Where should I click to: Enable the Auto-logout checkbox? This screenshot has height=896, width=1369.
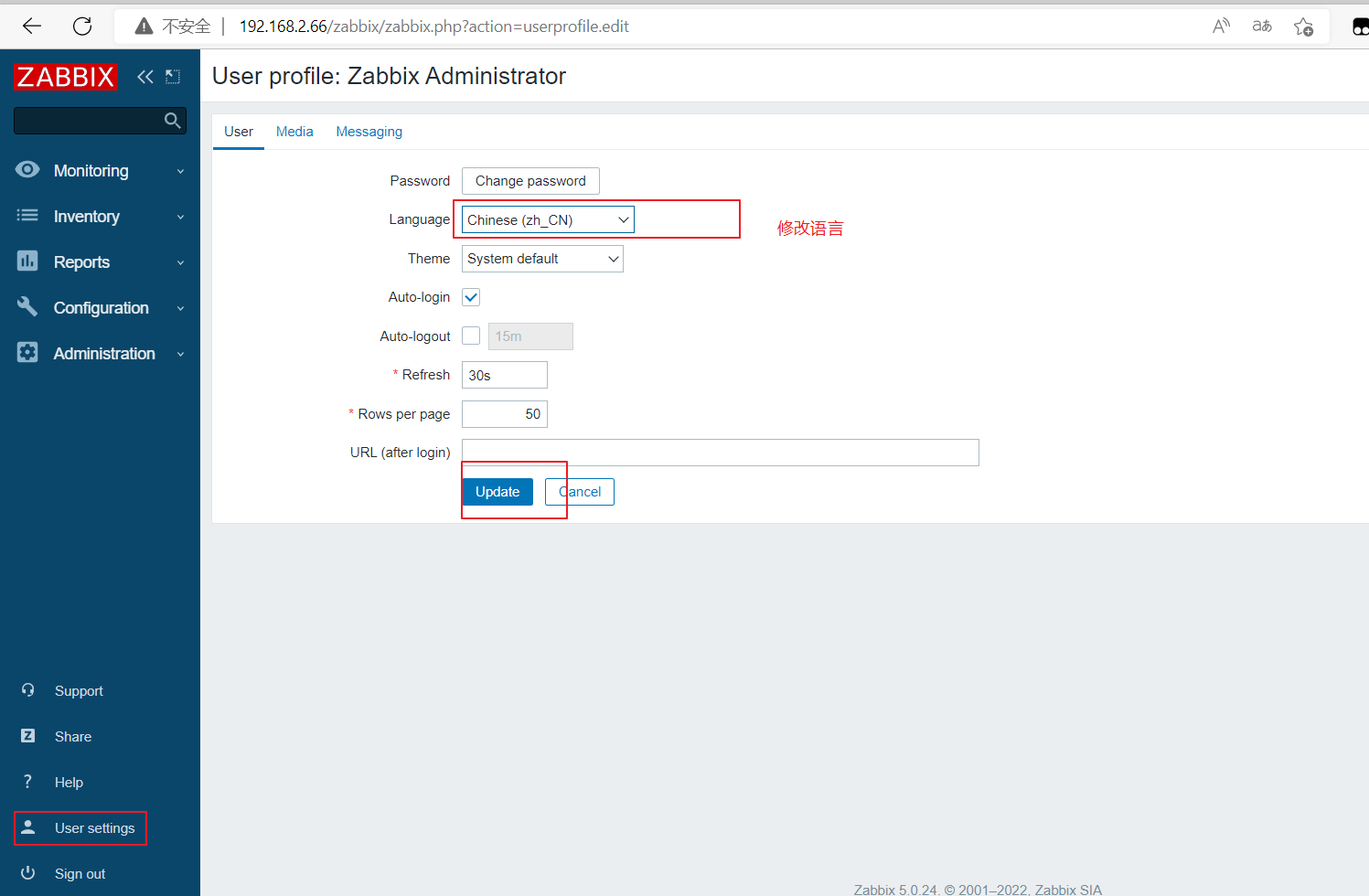[471, 336]
